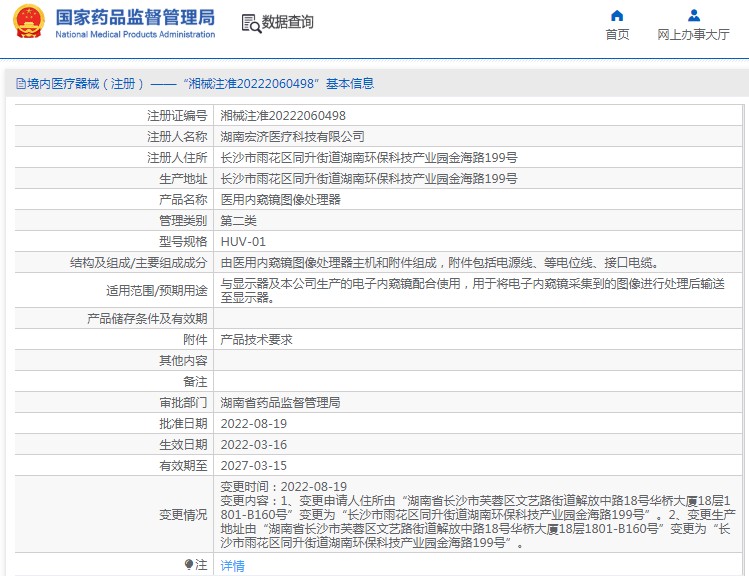This screenshot has width=749, height=576.
Task: Click the 变更情况 row label
Action: 183,515
